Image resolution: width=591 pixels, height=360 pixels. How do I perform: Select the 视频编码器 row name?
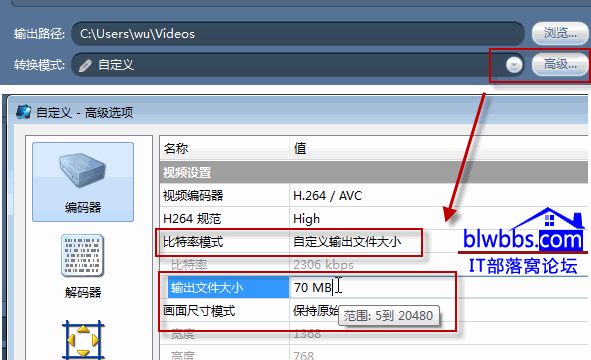[193, 196]
